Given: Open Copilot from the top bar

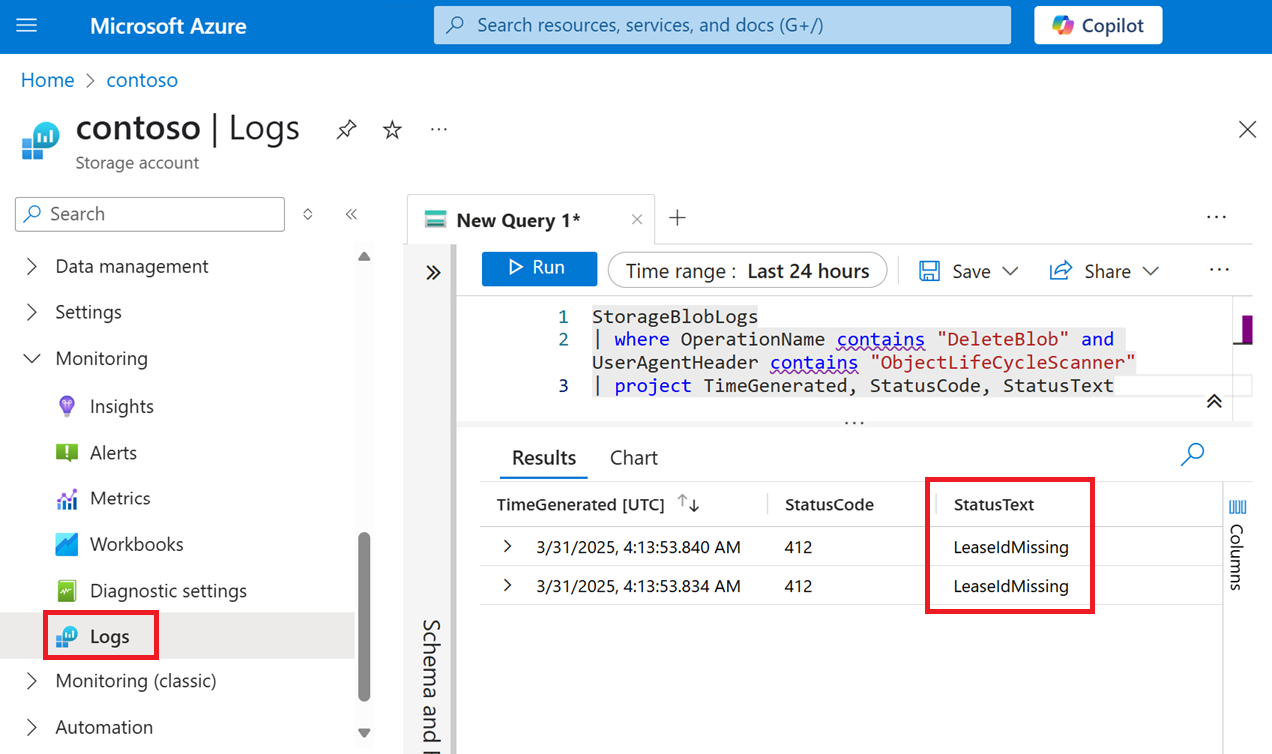Looking at the screenshot, I should point(1097,25).
